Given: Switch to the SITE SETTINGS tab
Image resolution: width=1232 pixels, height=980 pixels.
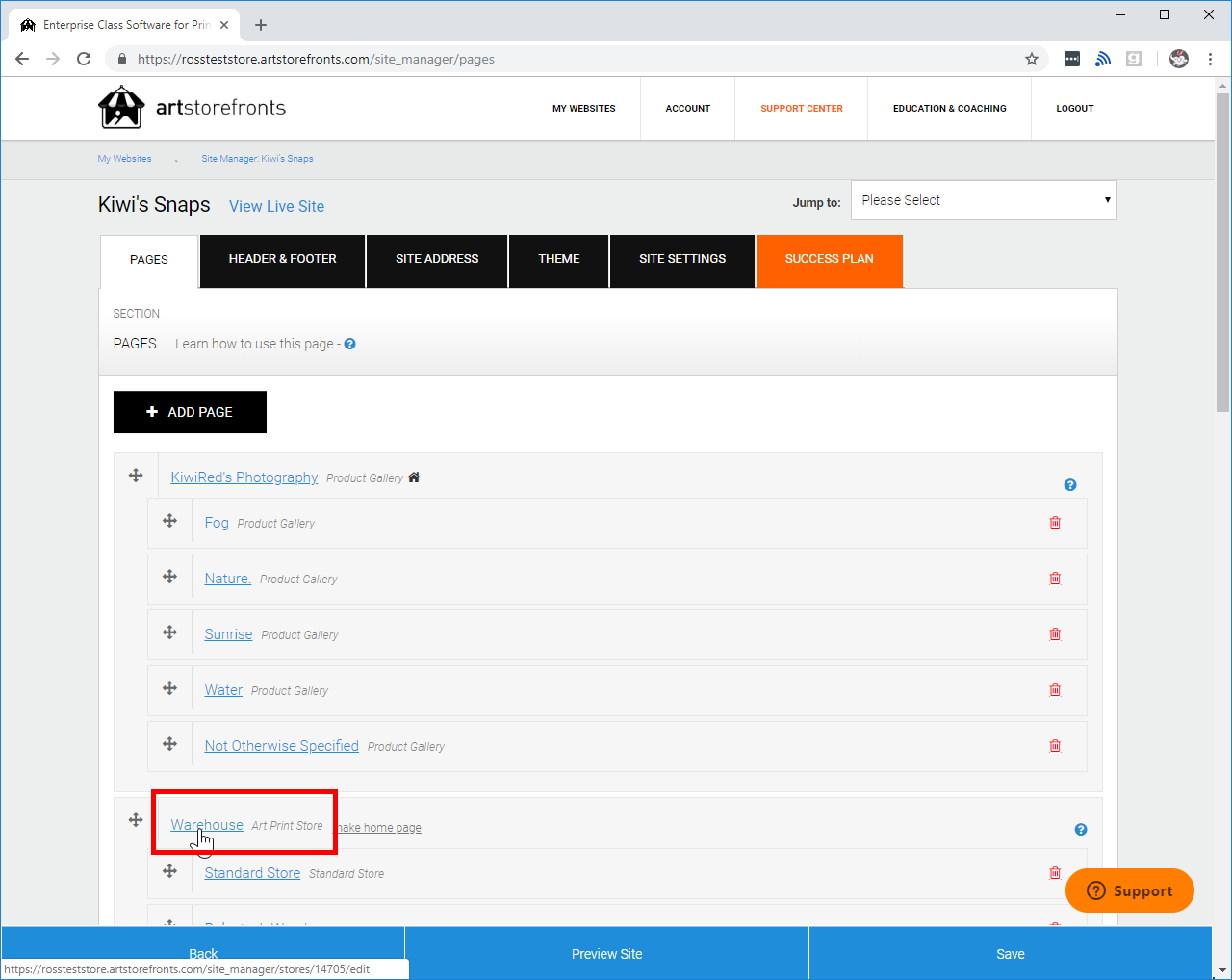Looking at the screenshot, I should (x=682, y=260).
